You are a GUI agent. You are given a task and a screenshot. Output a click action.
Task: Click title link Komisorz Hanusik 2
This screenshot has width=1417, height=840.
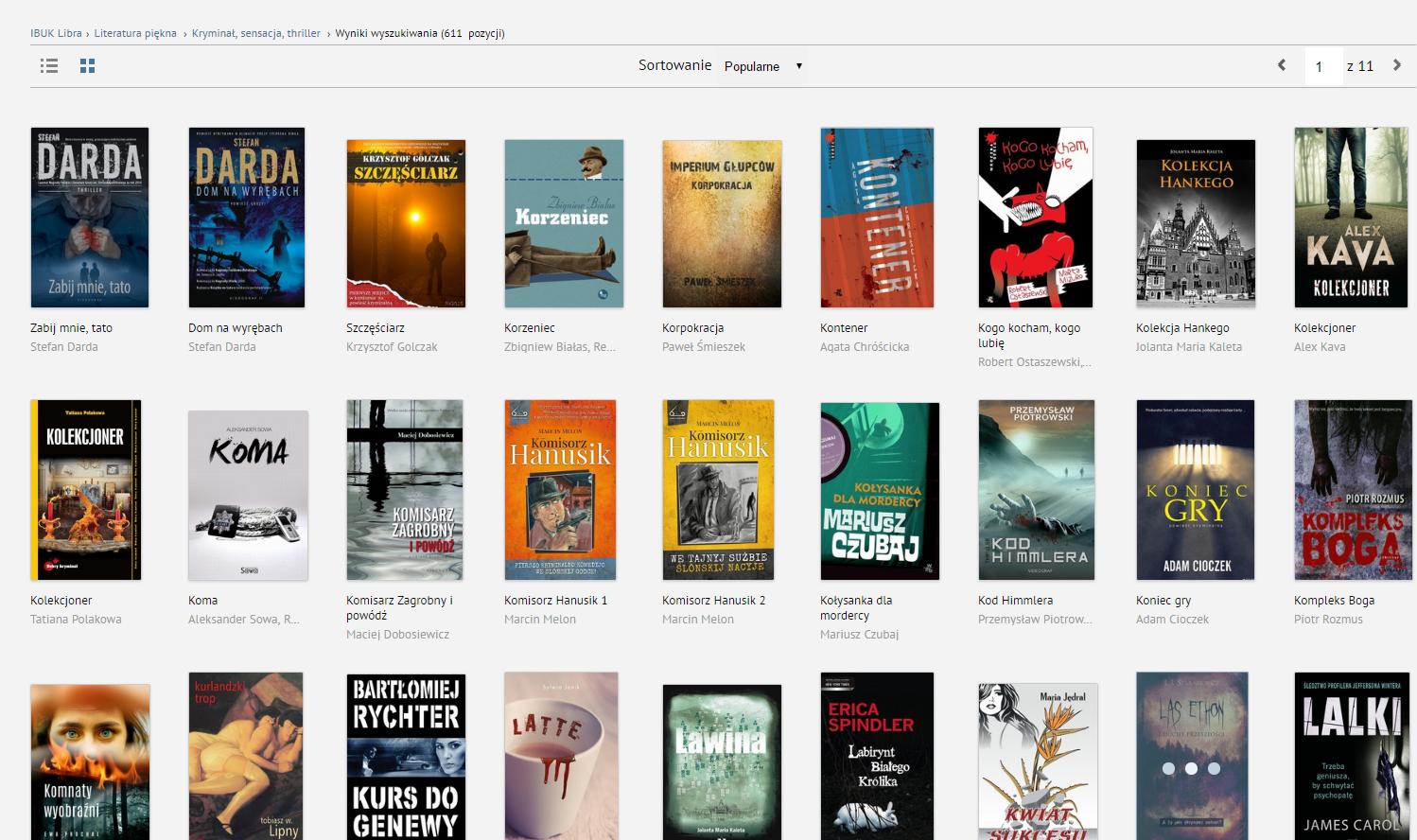tap(714, 601)
